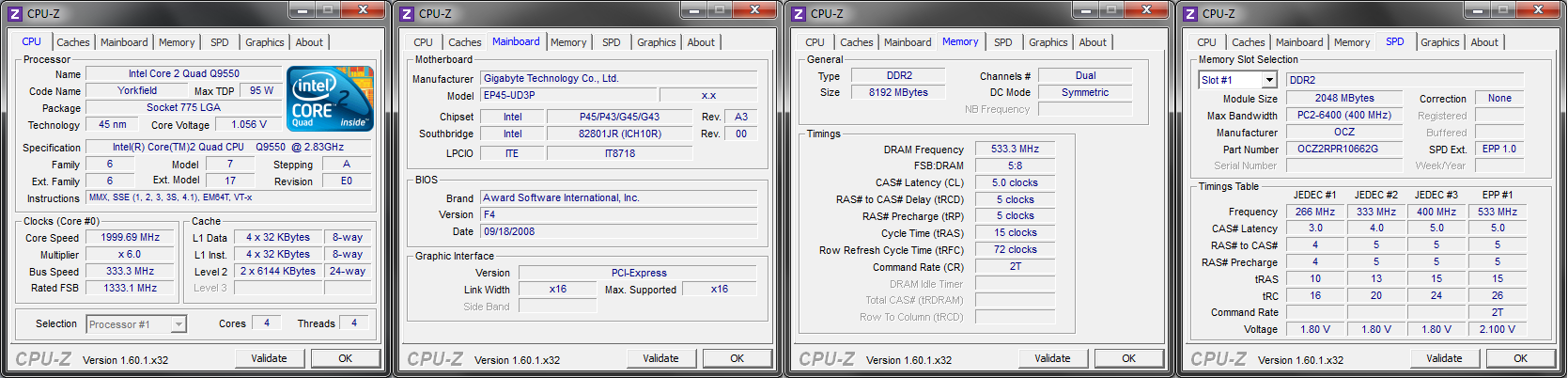The image size is (1568, 378).
Task: Go to SPD tab in the Memory window
Action: [1003, 42]
